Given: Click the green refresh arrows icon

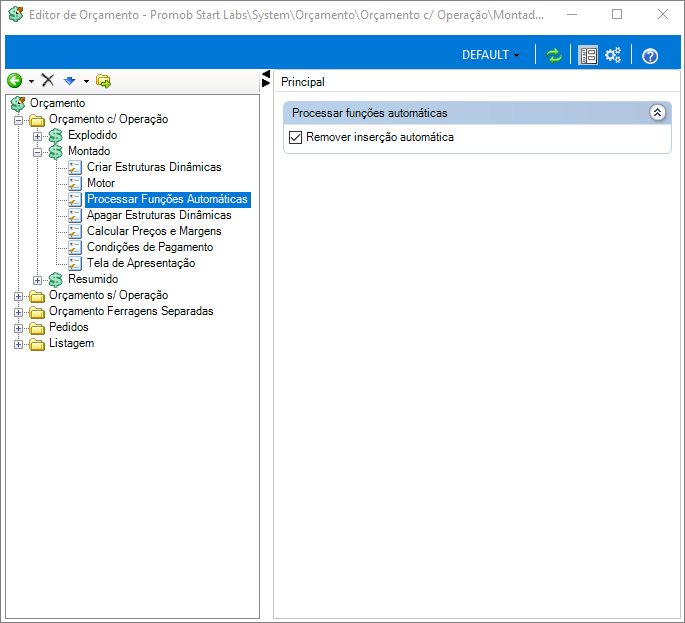Looking at the screenshot, I should pos(554,55).
